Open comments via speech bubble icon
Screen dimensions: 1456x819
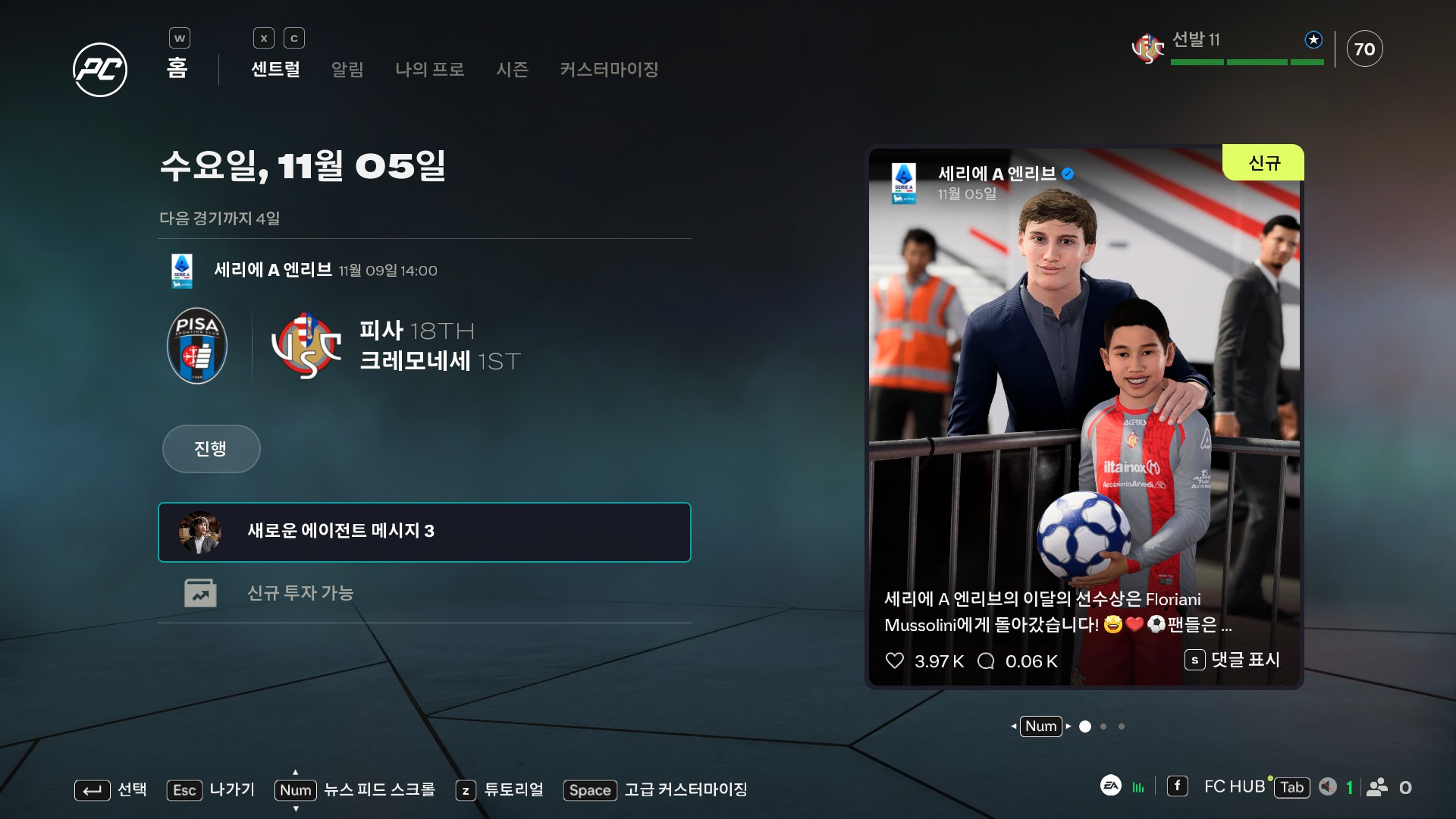[x=986, y=661]
